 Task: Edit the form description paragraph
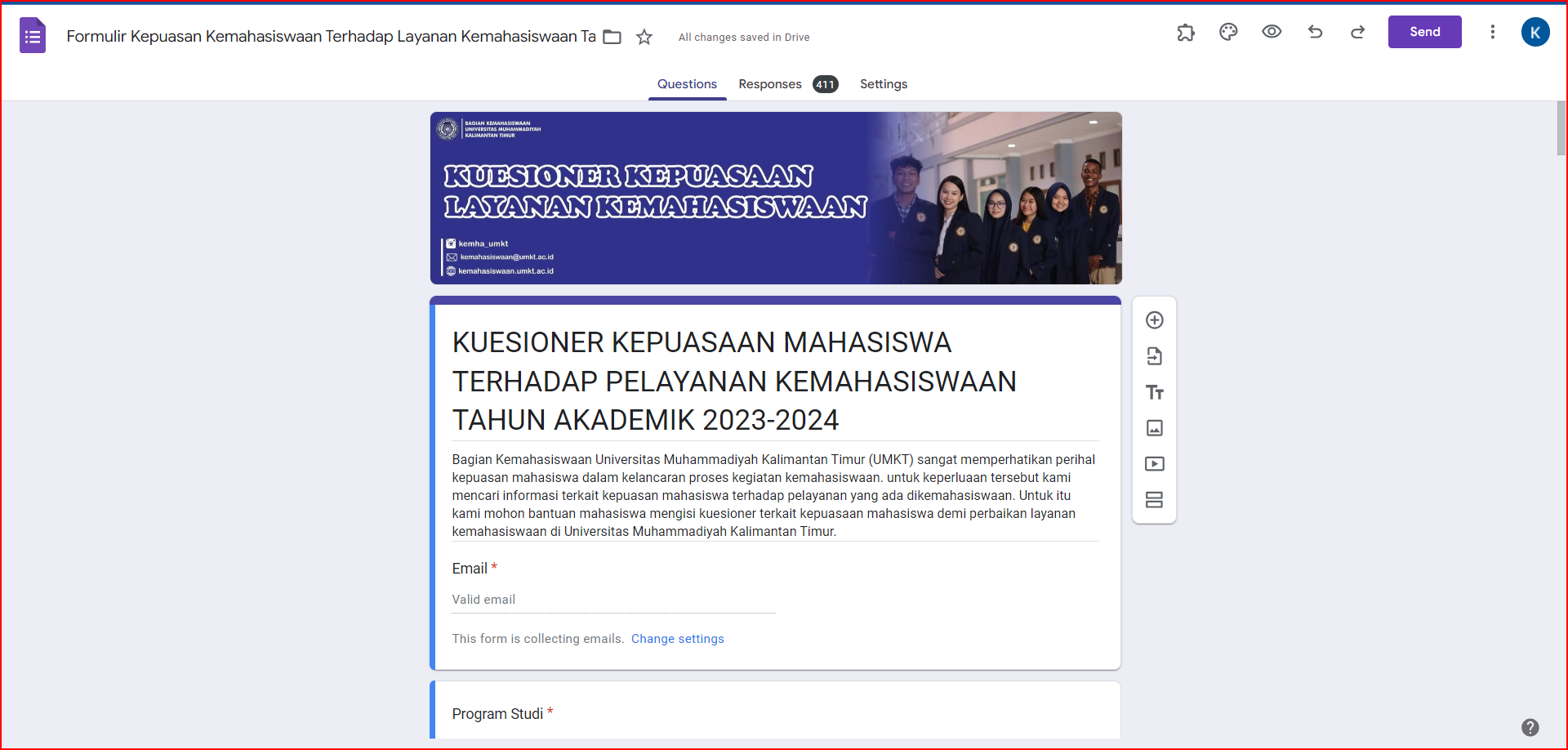(x=776, y=495)
